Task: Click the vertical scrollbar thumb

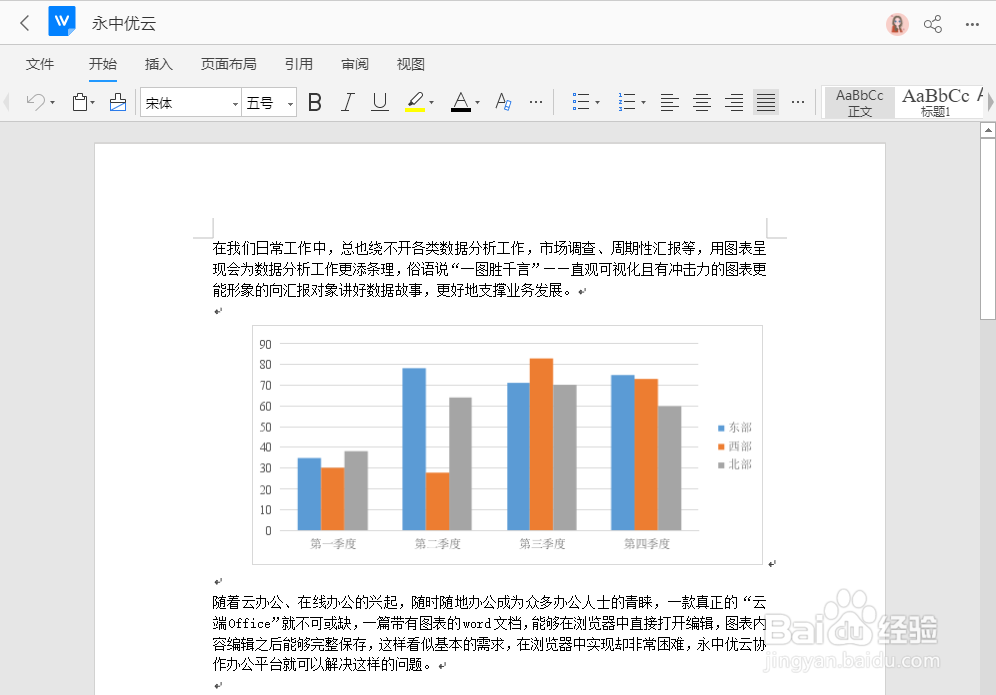Action: coord(988,229)
